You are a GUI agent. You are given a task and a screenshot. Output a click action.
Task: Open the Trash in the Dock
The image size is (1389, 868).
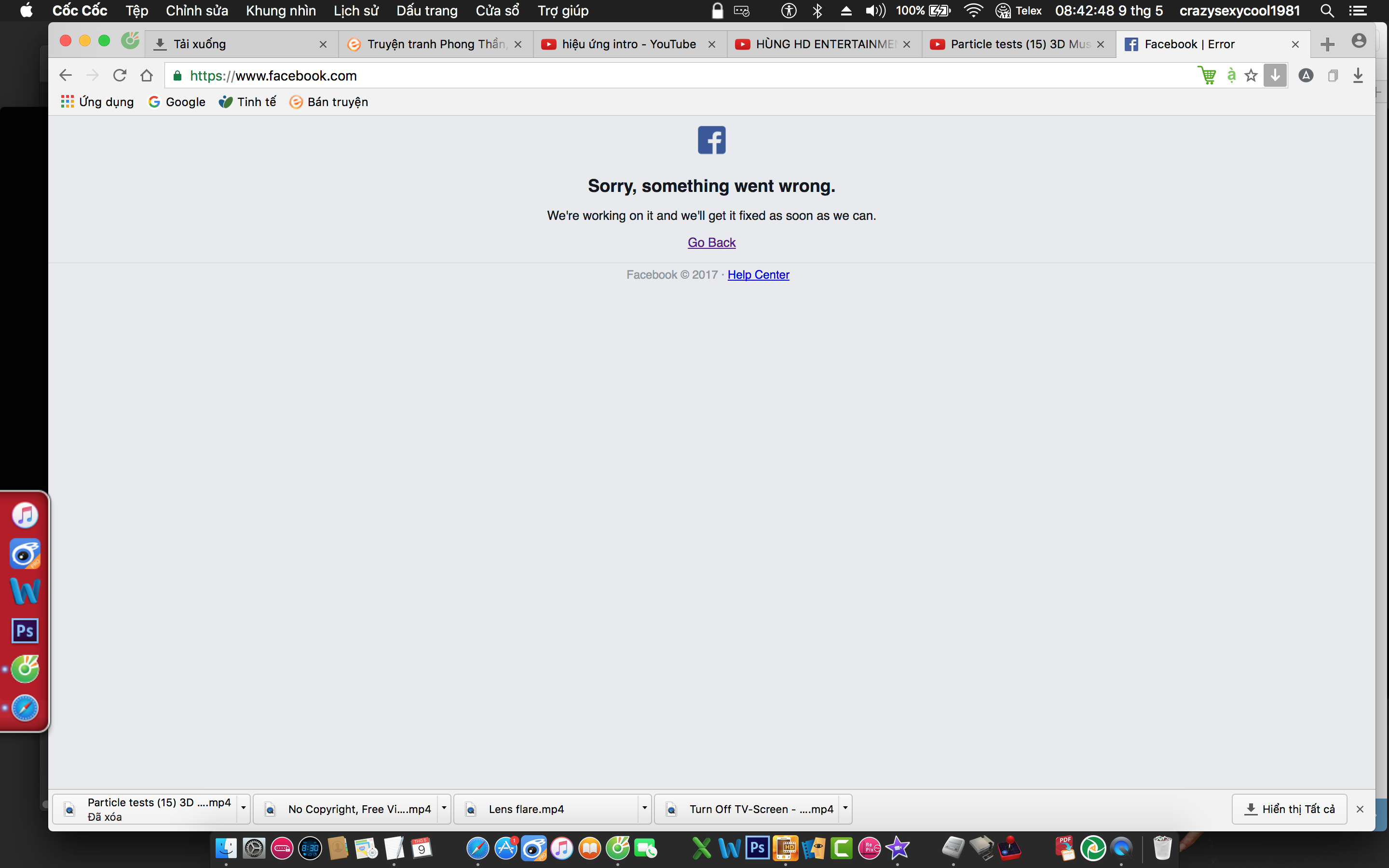(1162, 848)
